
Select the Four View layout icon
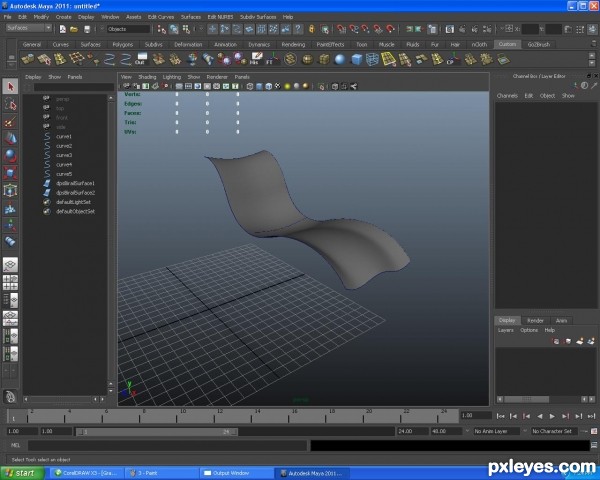pyautogui.click(x=10, y=283)
